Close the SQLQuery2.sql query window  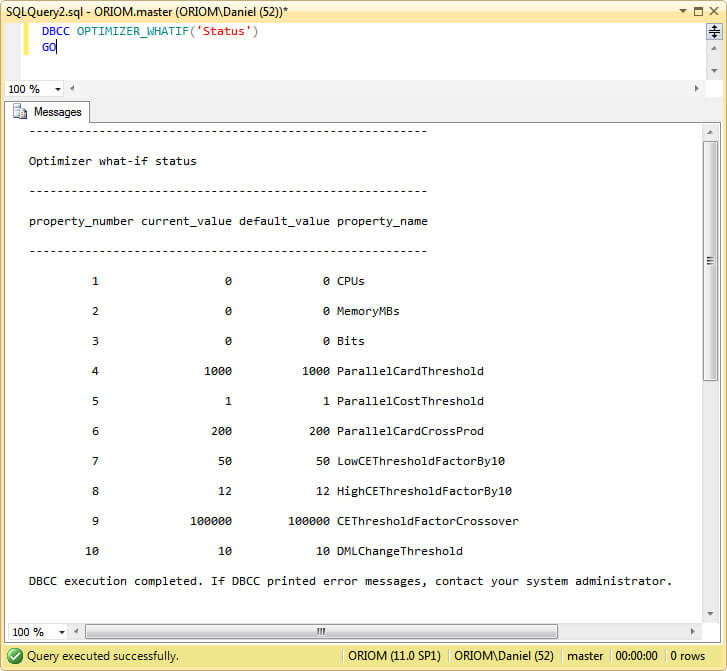[x=714, y=11]
